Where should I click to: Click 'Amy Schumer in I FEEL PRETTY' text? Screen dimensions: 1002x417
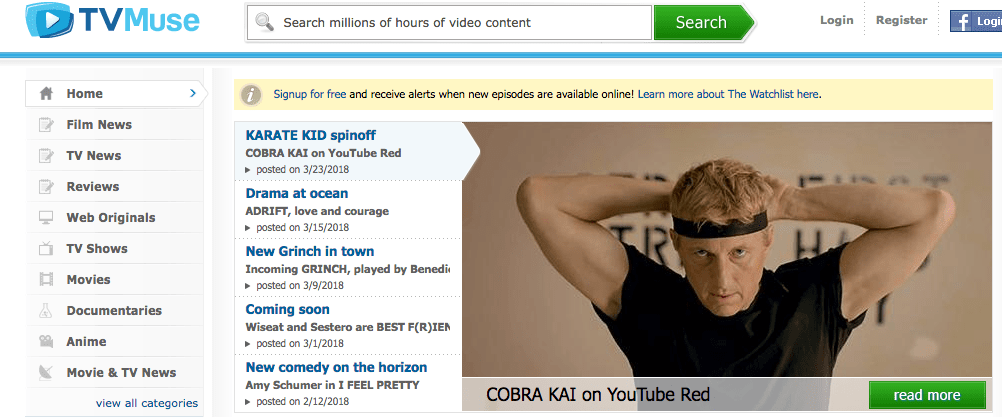point(332,385)
